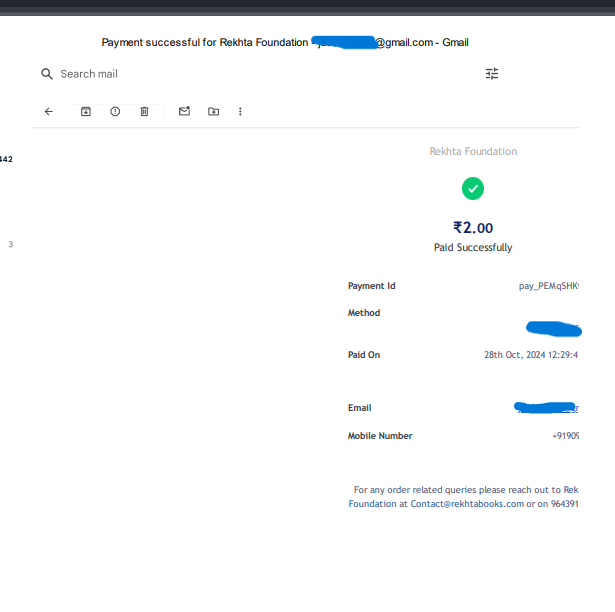This screenshot has width=615, height=612.
Task: Click the +9190 mobile number value
Action: click(566, 436)
